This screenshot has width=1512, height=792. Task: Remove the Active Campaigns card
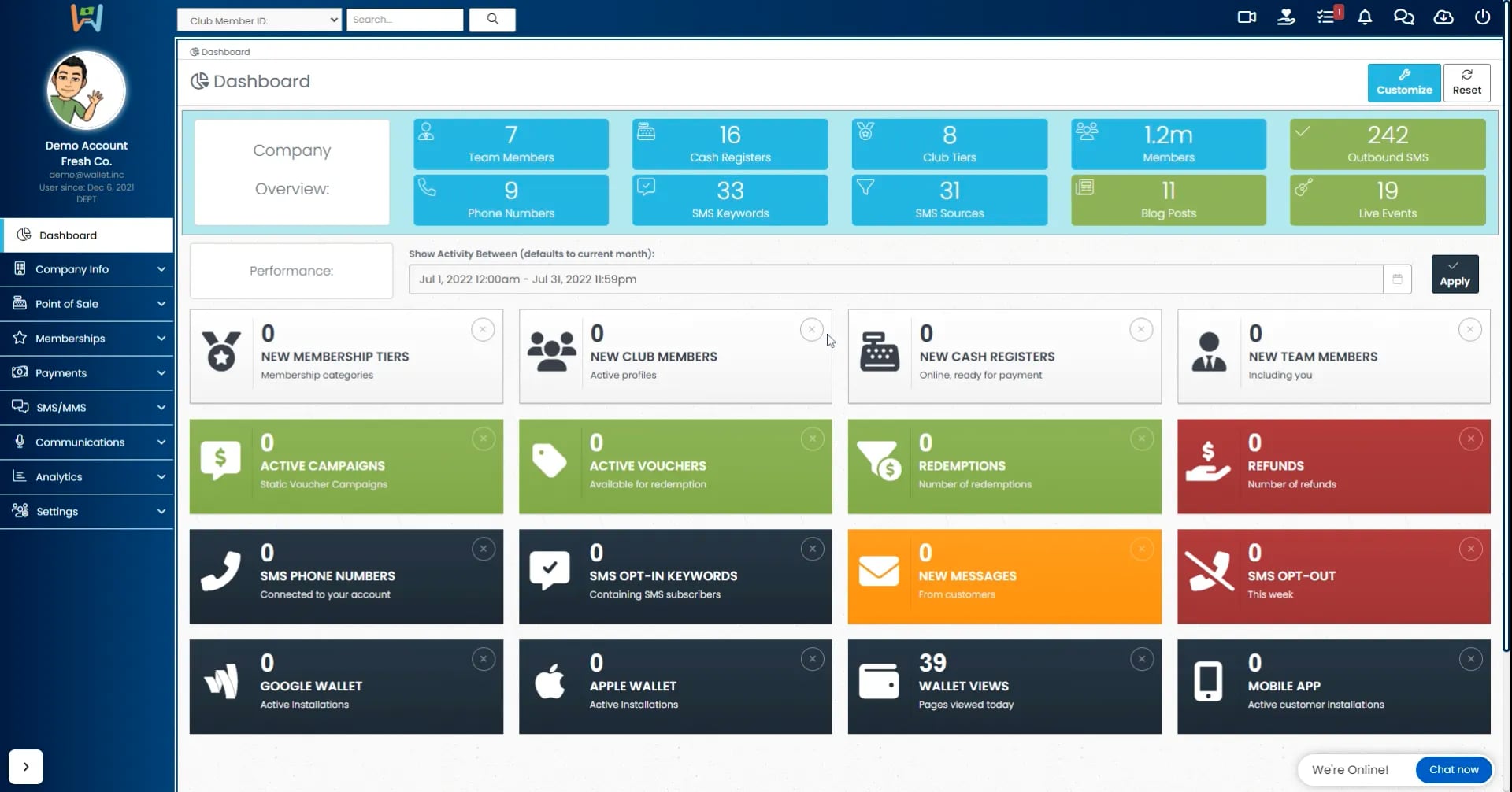[484, 439]
